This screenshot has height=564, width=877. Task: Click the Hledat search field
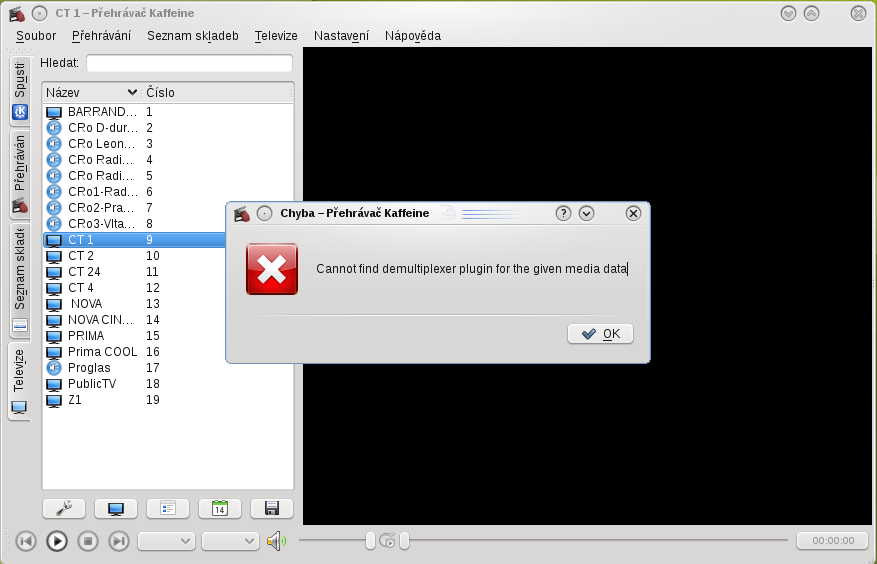(x=190, y=63)
